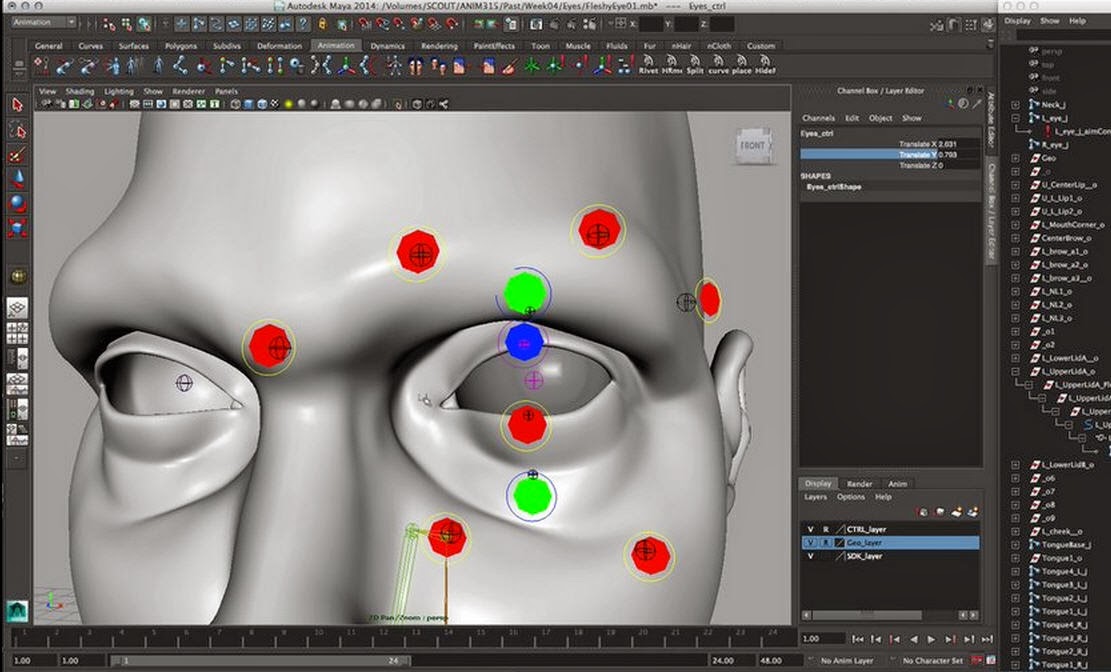Click the Paint Skin Weights brush icon
This screenshot has width=1111, height=672.
(509, 66)
